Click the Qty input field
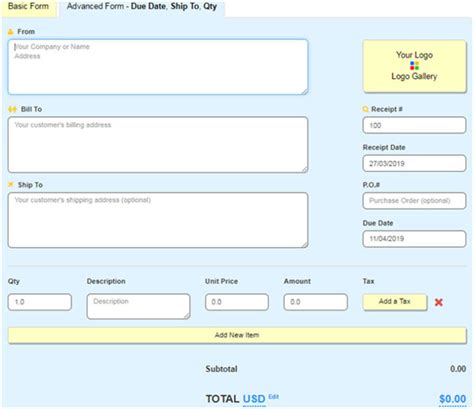 coord(40,302)
